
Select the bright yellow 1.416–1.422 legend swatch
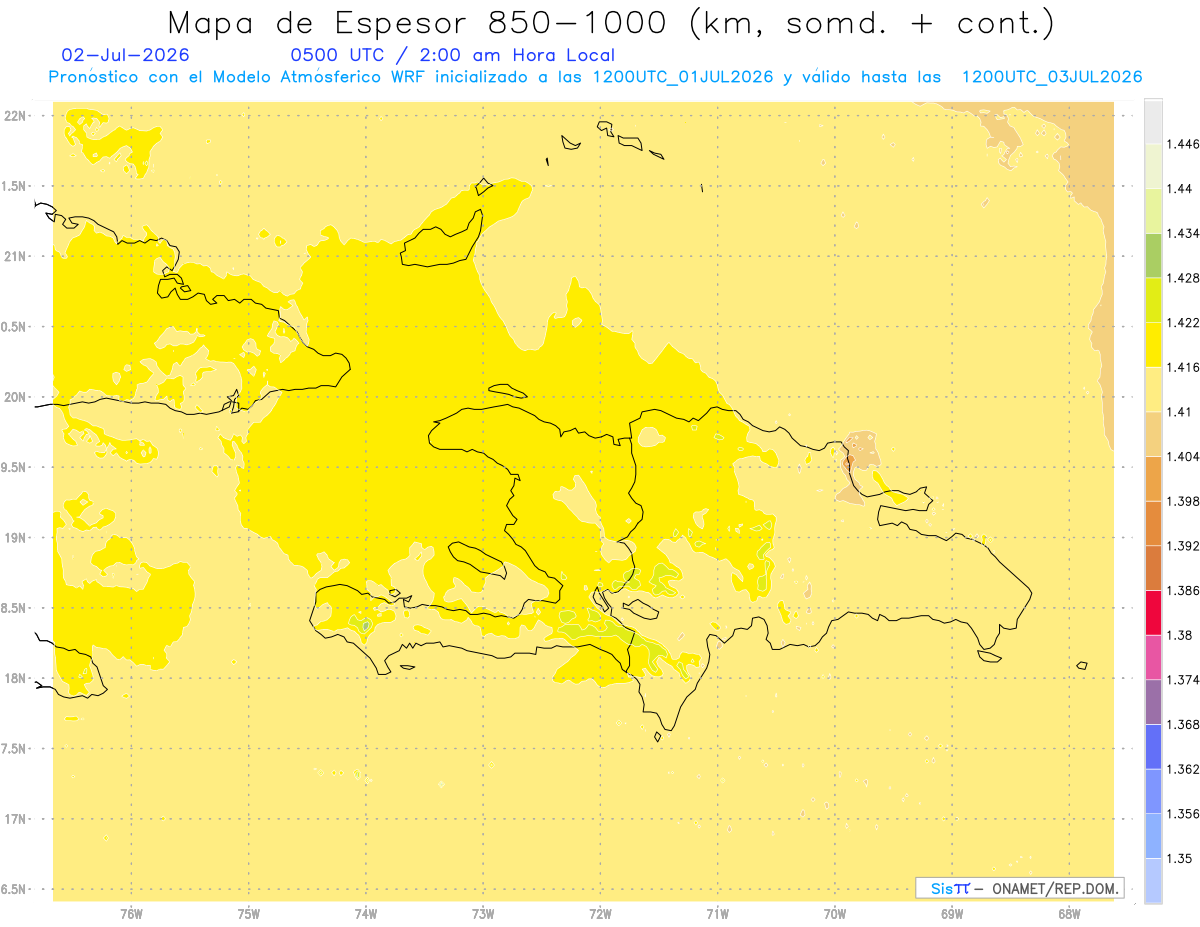coord(1153,344)
